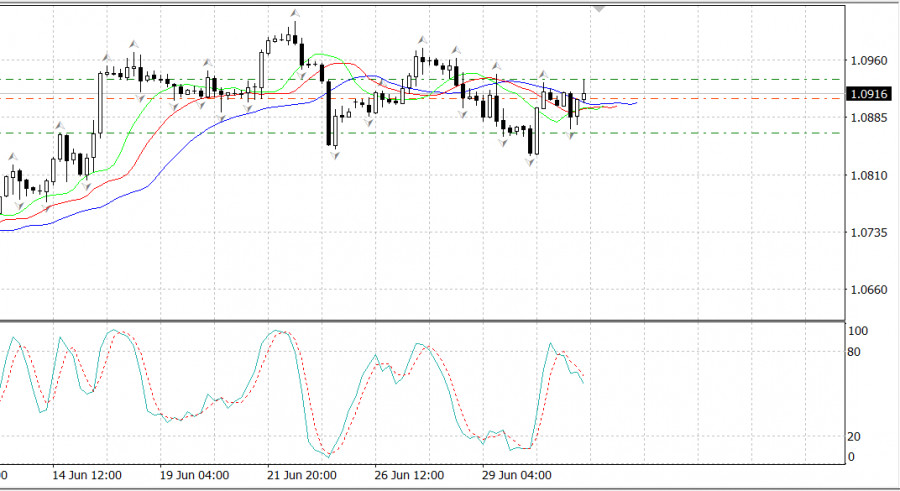Image resolution: width=900 pixels, height=491 pixels.
Task: Click the stochastic 0 scale label
Action: coord(853,457)
